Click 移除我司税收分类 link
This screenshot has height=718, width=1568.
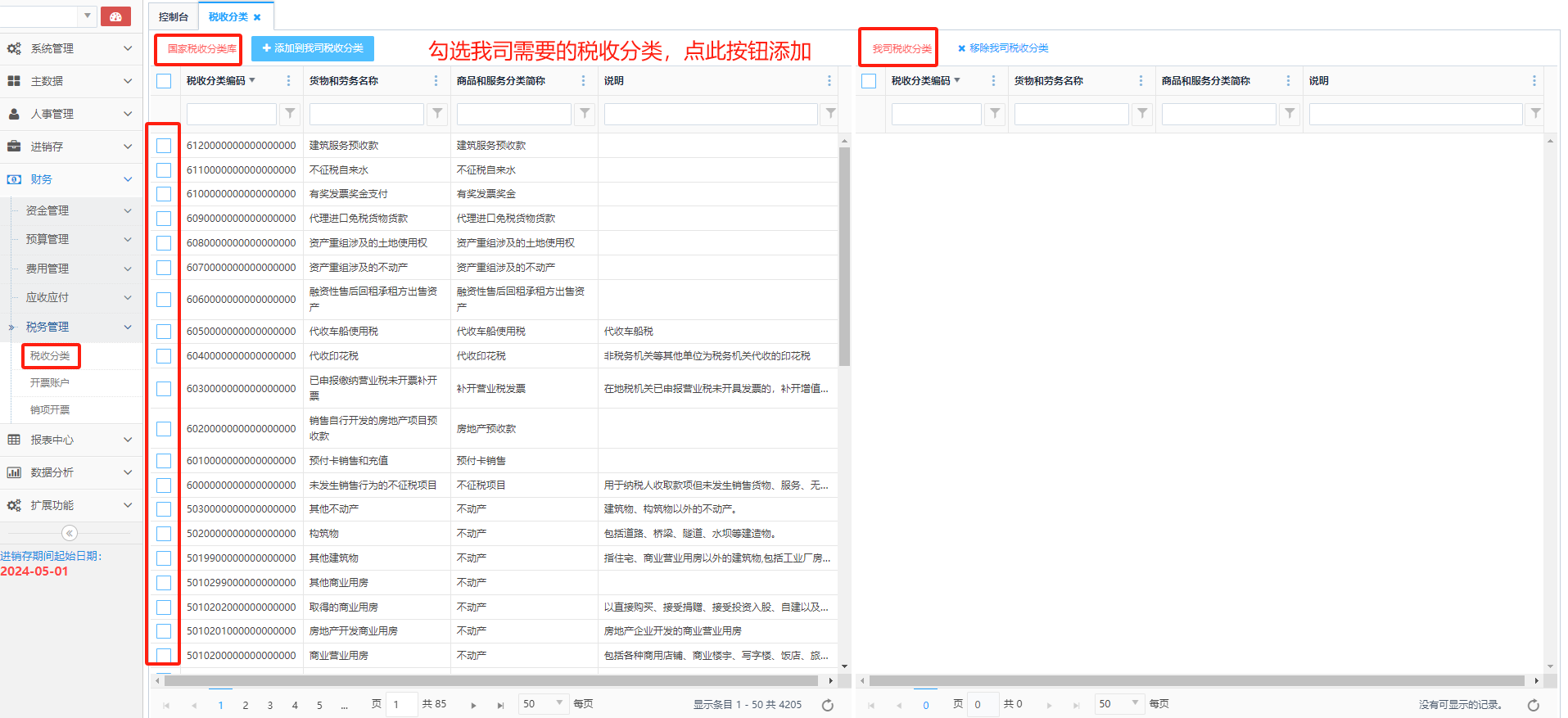[1003, 48]
